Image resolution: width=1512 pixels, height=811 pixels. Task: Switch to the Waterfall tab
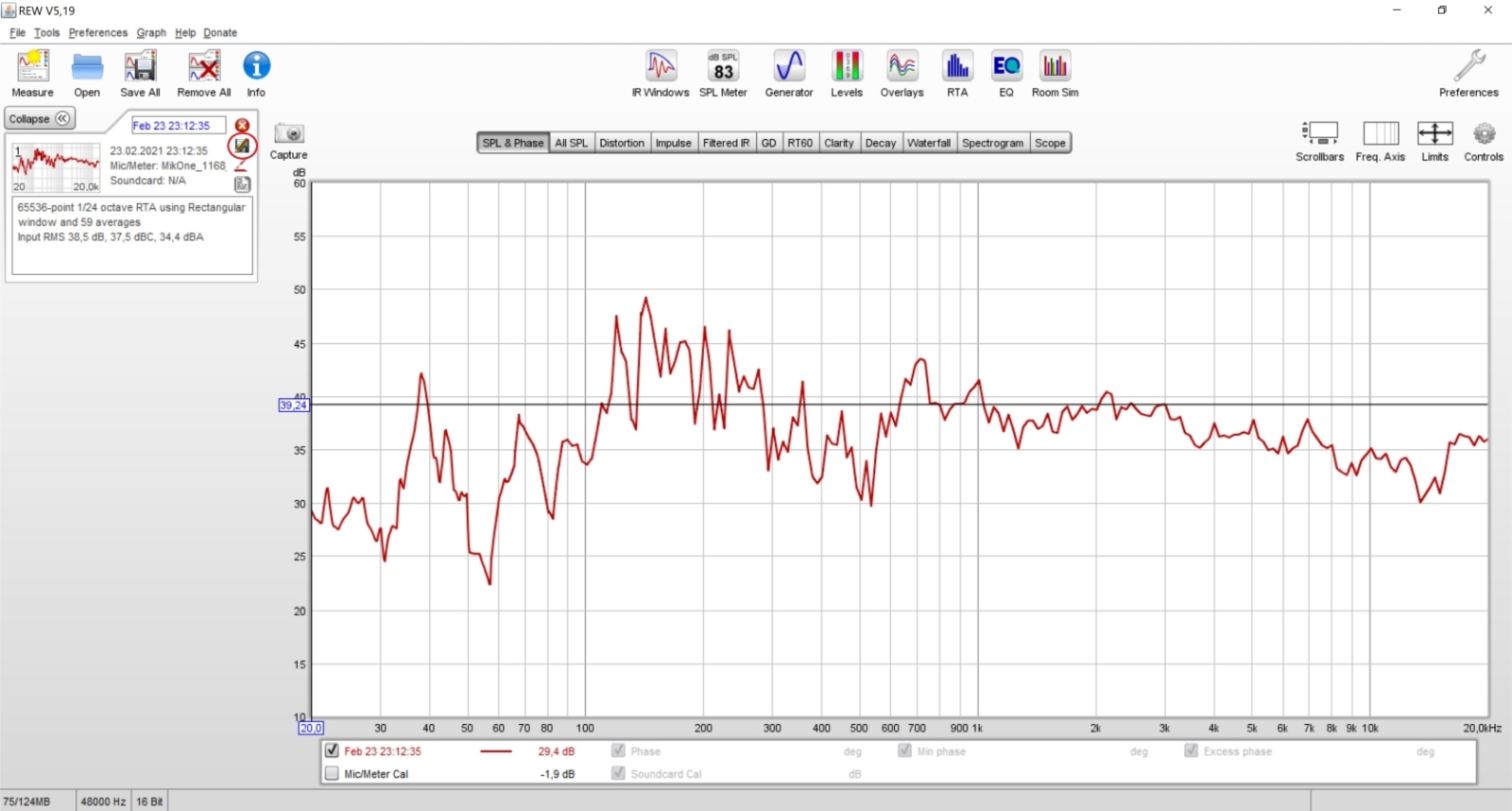pyautogui.click(x=928, y=143)
